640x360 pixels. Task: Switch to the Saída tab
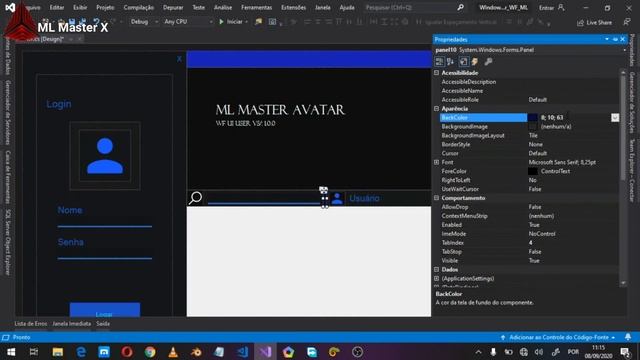pos(103,324)
